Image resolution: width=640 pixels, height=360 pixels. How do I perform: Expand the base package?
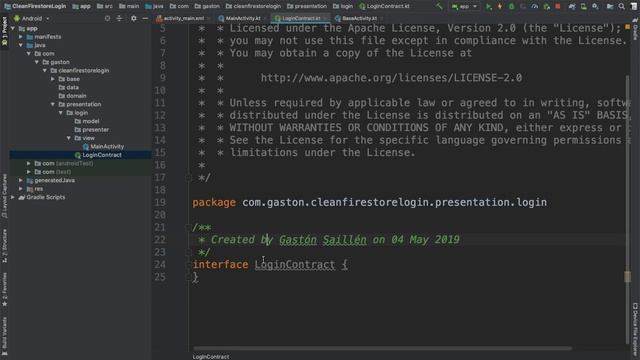click(x=53, y=79)
